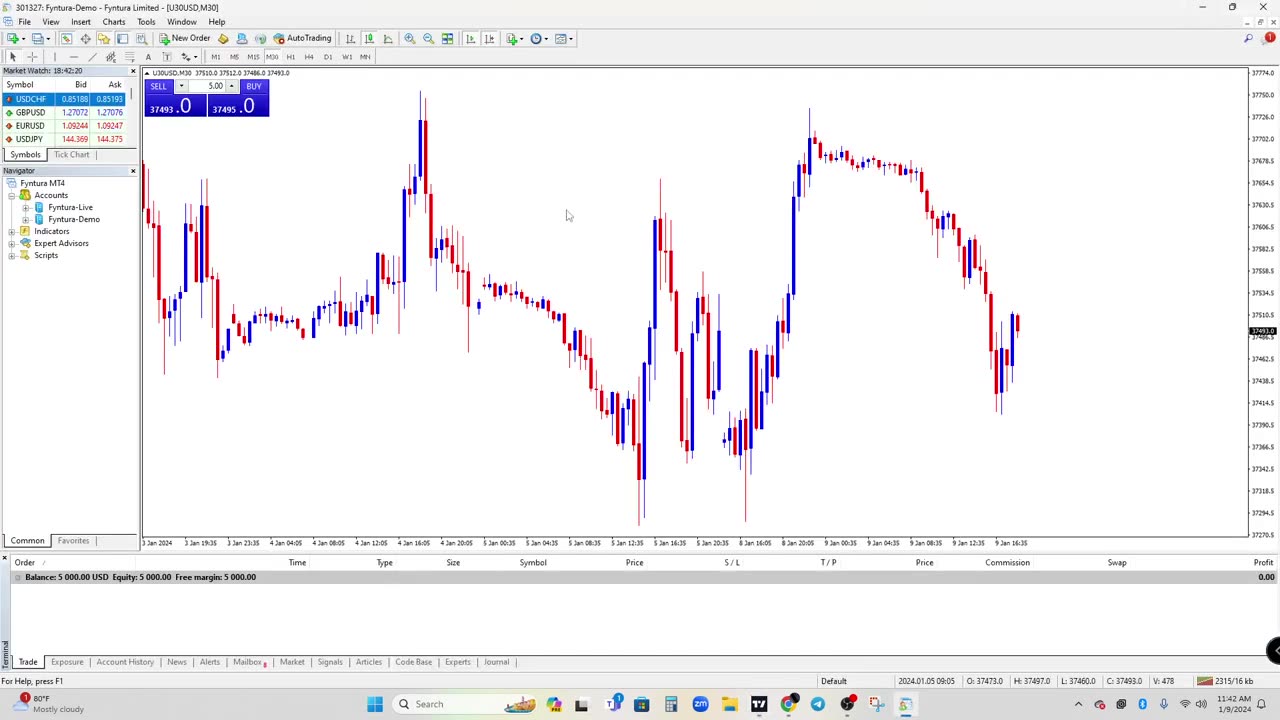Close the Navigator panel
The height and width of the screenshot is (720, 1280).
(x=133, y=171)
